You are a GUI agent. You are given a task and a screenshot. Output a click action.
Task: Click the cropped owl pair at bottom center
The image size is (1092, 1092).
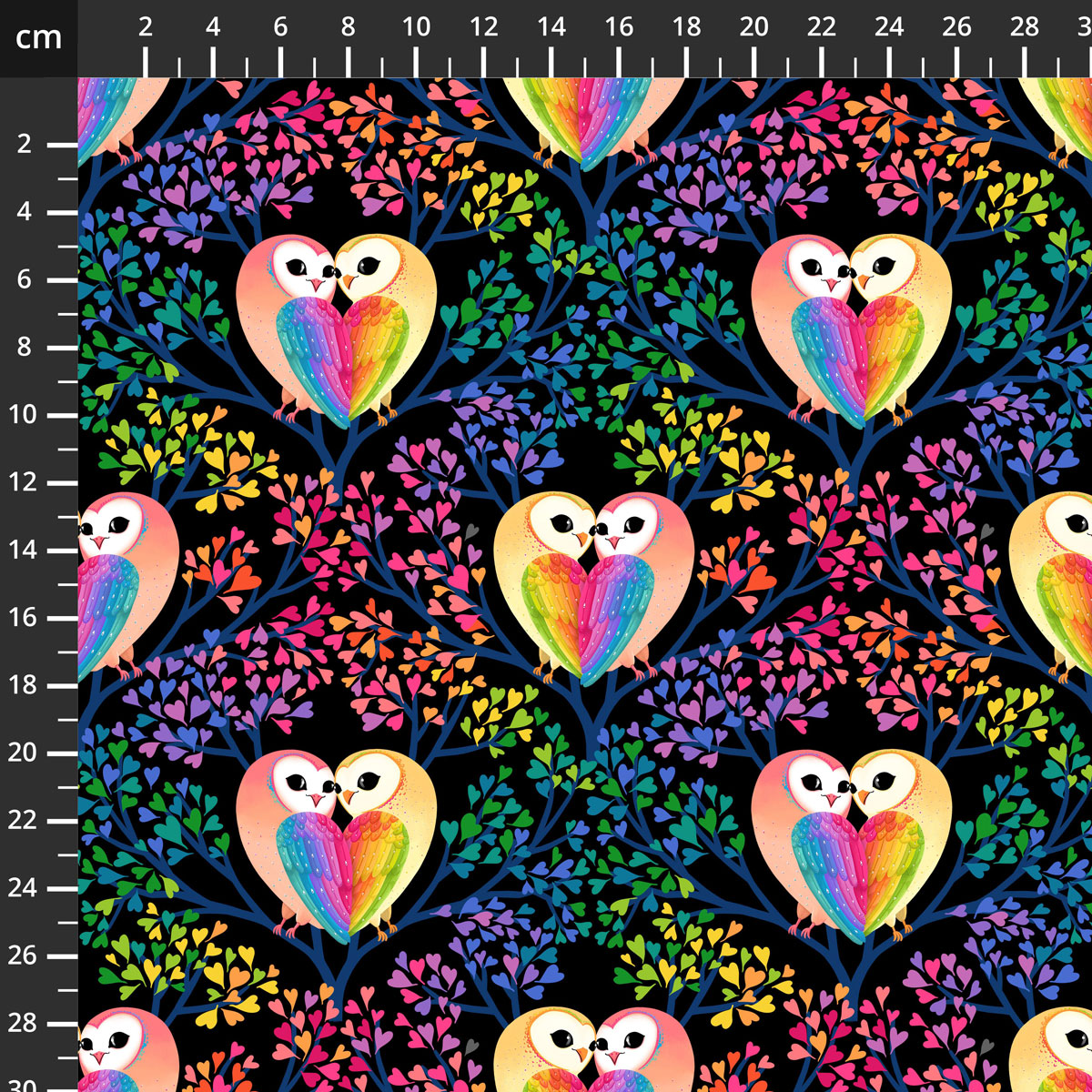594,1046
